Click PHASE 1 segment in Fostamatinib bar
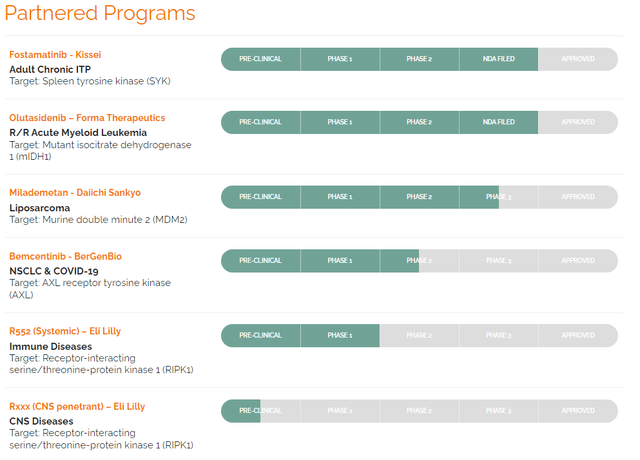This screenshot has width=640, height=460. (x=340, y=59)
